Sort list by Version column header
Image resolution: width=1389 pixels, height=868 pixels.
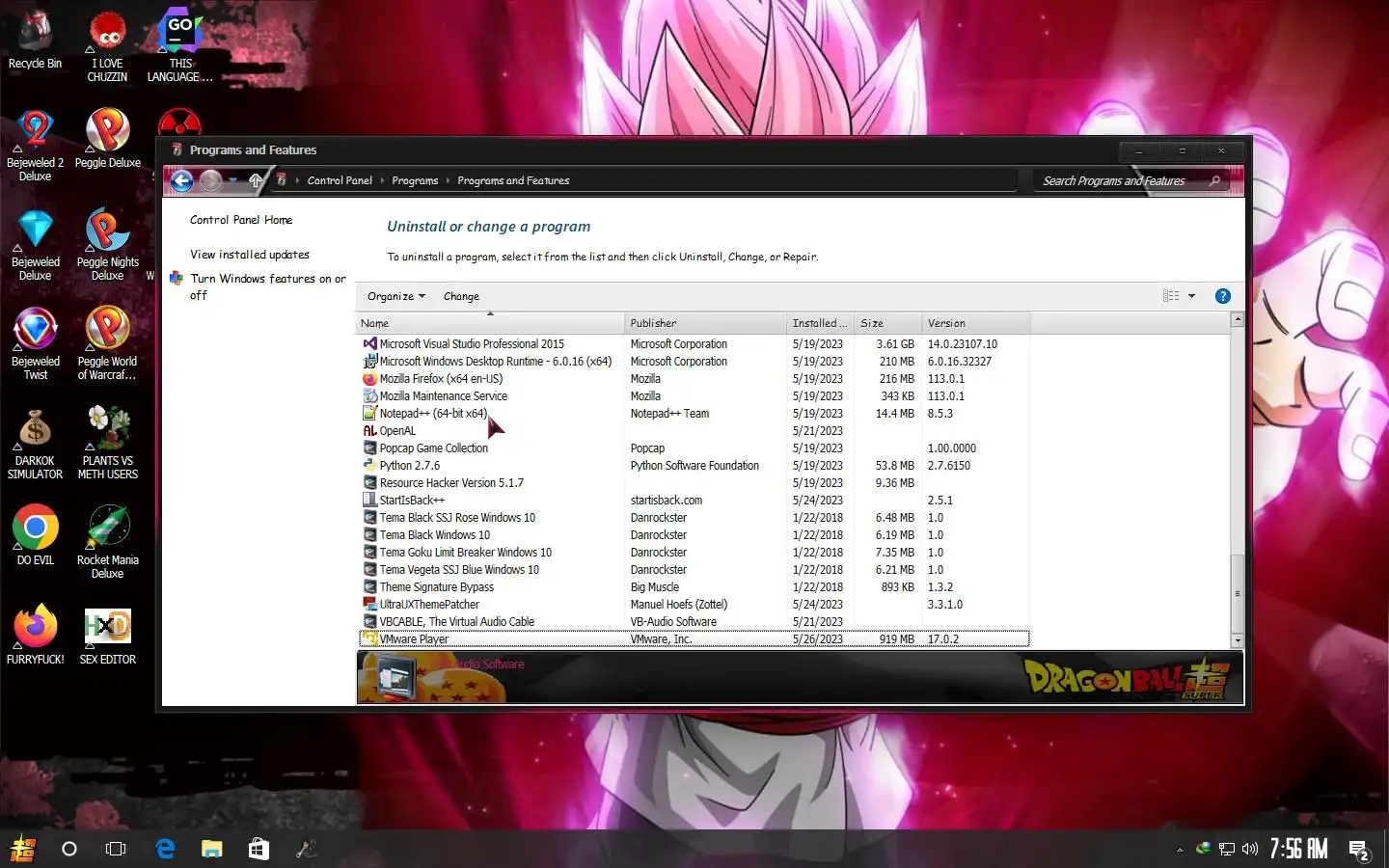pos(976,323)
